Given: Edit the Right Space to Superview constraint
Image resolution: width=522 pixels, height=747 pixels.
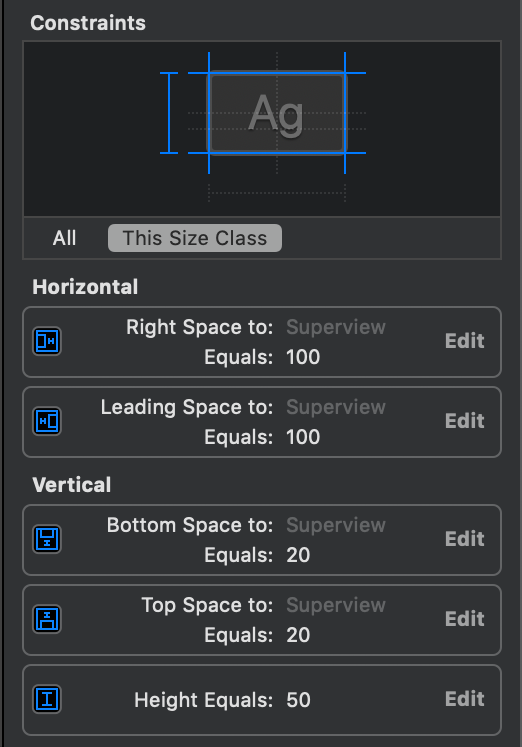Looking at the screenshot, I should click(464, 341).
